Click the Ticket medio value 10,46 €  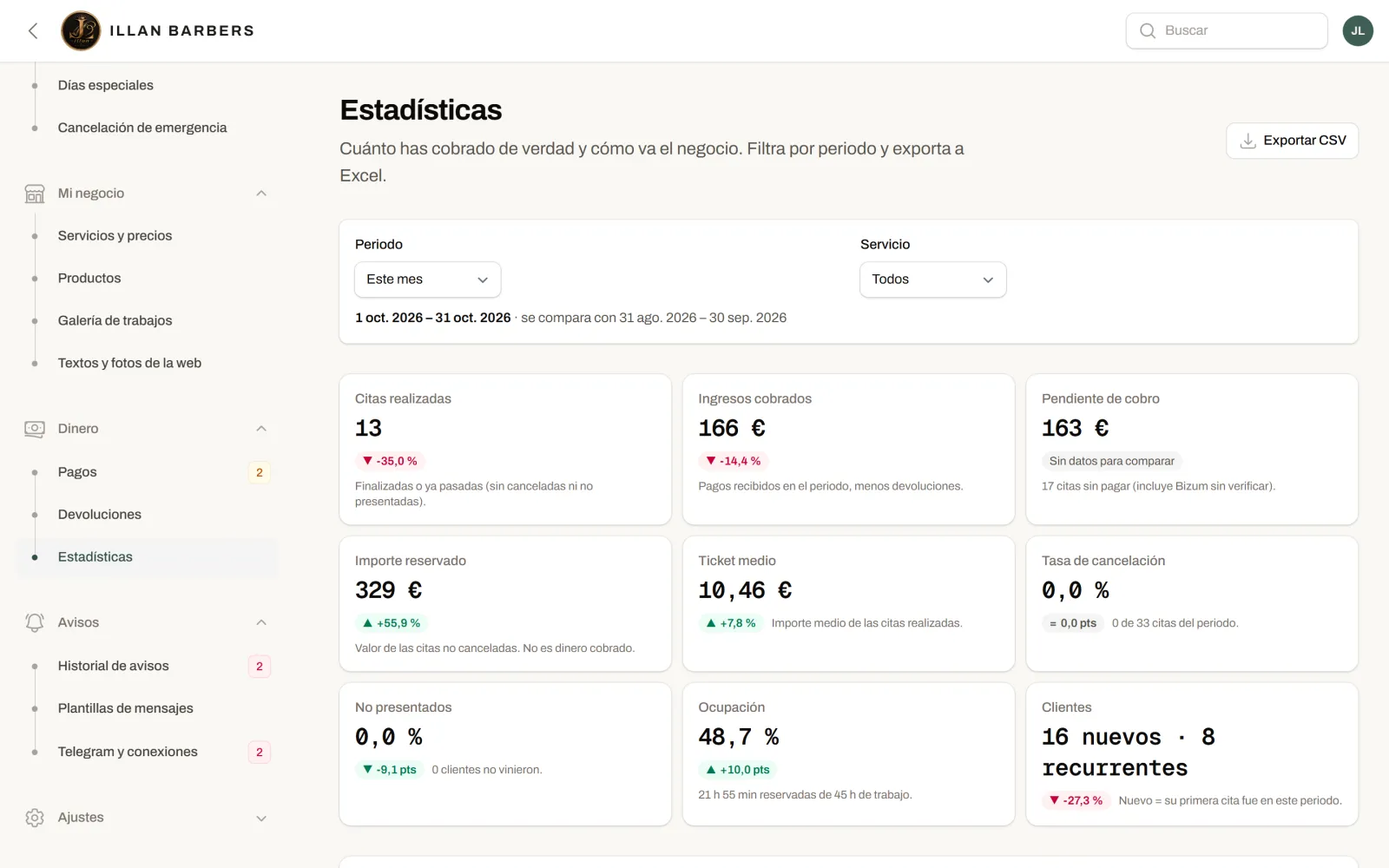tap(745, 590)
